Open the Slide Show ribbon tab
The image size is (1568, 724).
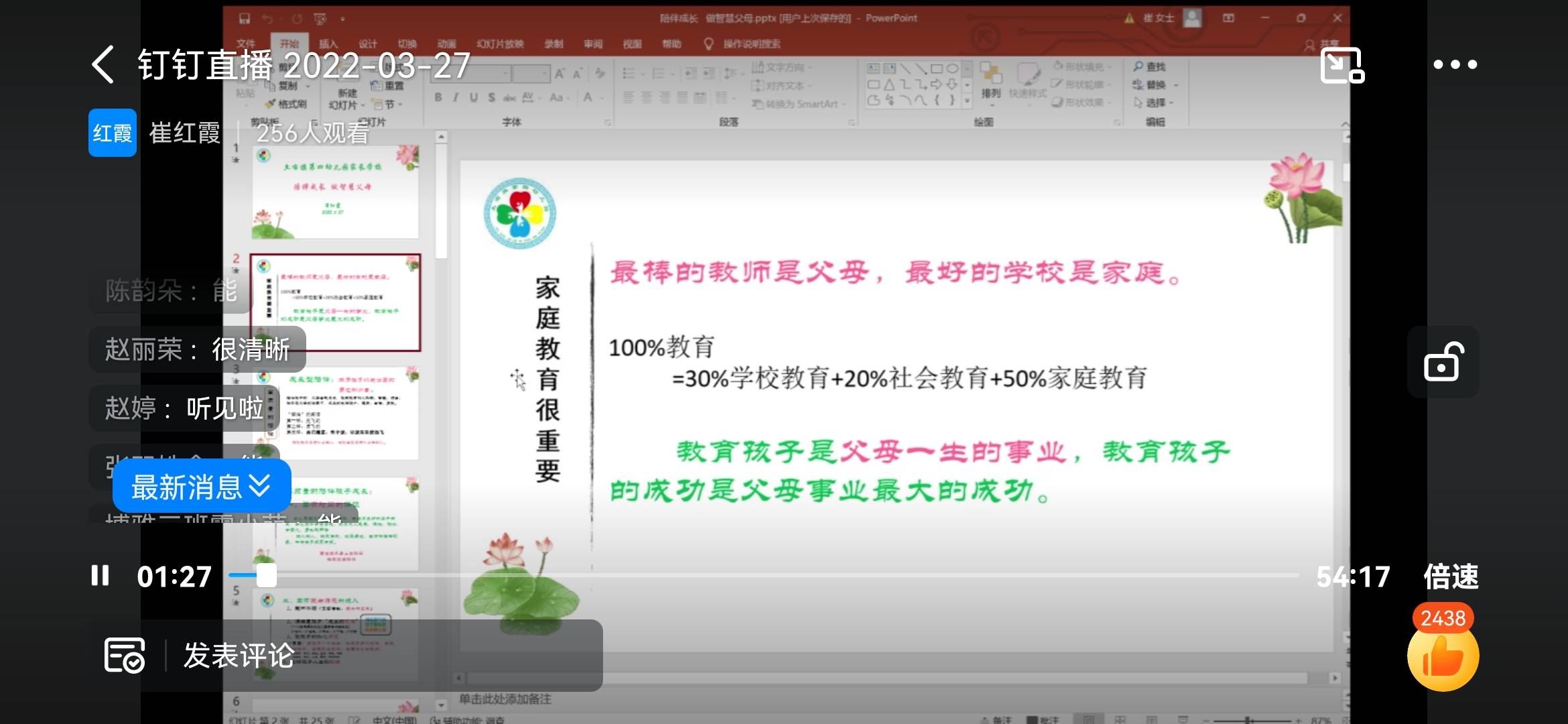click(499, 44)
